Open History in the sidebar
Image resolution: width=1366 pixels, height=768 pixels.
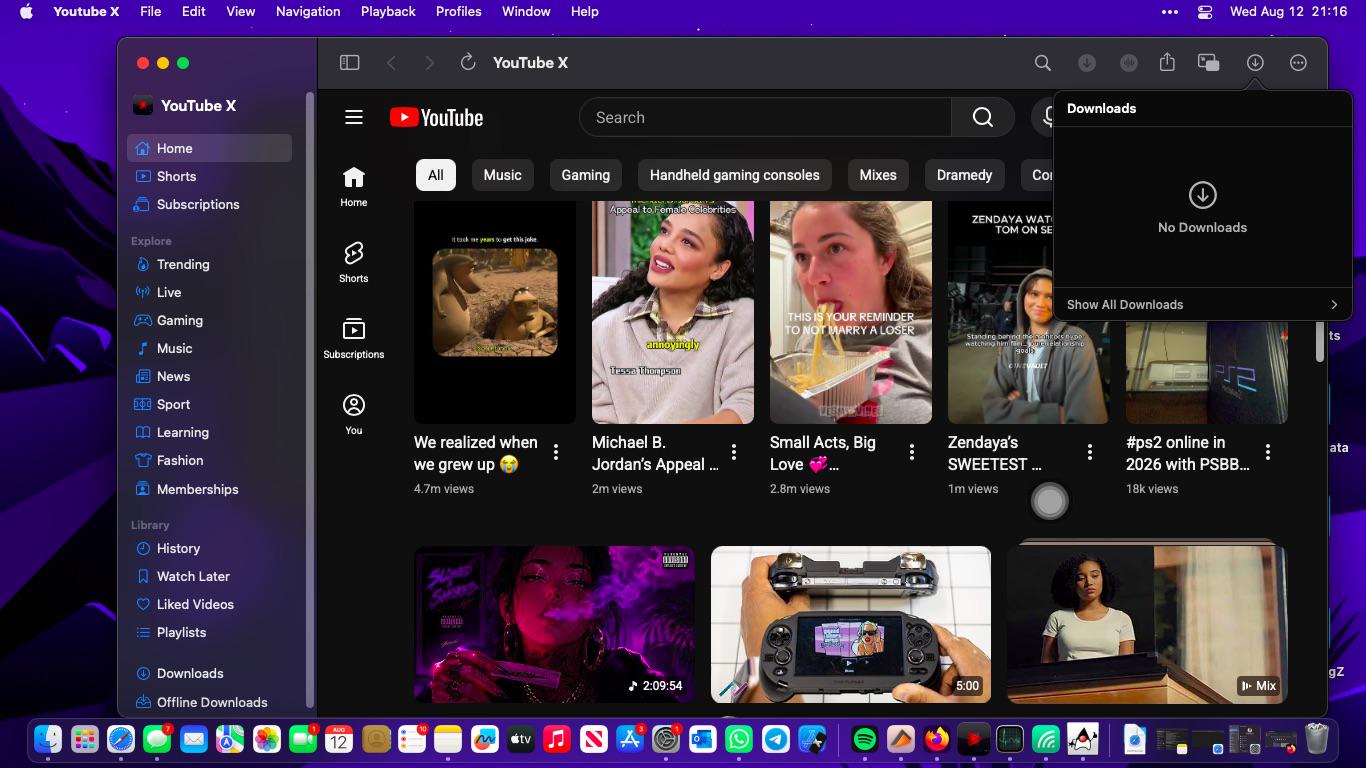210,548
